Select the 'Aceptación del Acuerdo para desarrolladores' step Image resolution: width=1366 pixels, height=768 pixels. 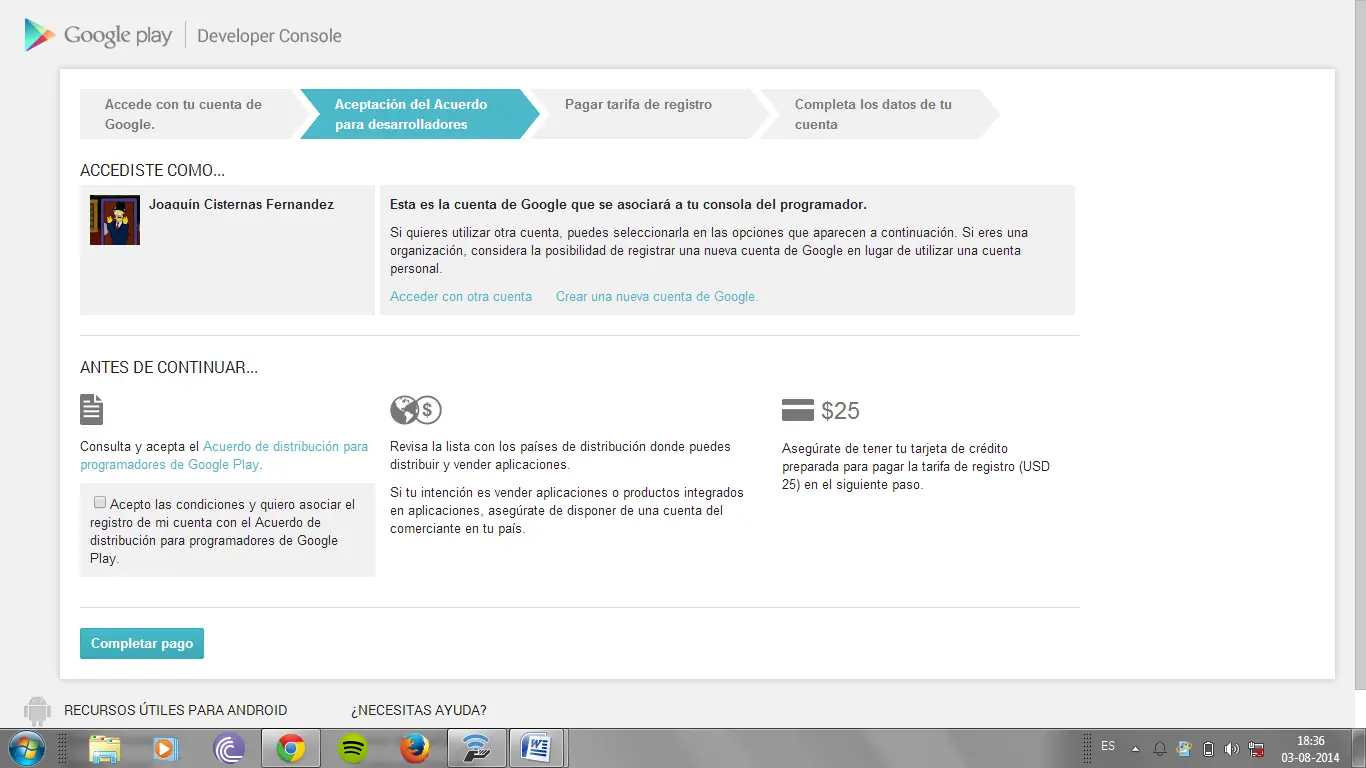click(418, 114)
